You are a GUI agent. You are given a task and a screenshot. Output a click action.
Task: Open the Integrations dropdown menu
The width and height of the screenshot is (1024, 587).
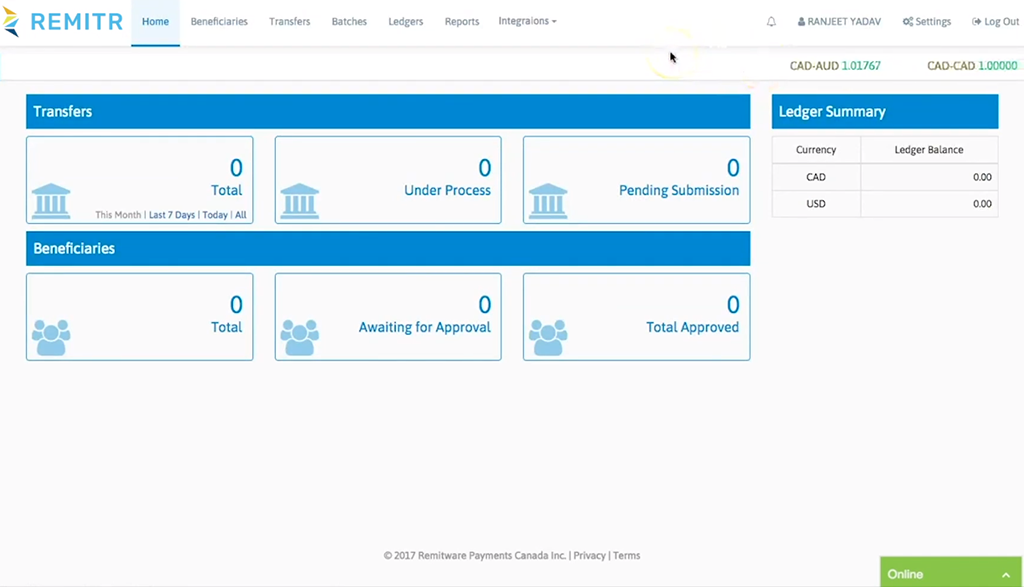click(528, 21)
